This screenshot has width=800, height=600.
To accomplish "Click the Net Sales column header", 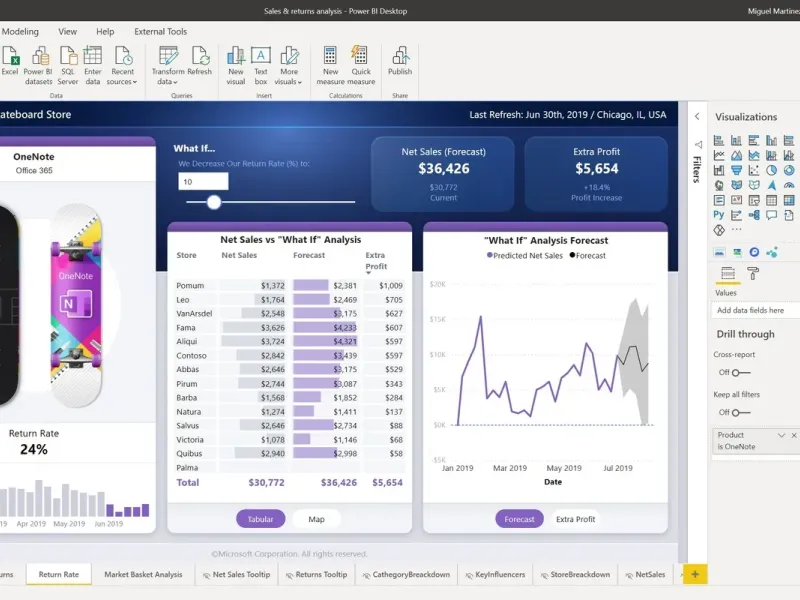I will coord(239,255).
